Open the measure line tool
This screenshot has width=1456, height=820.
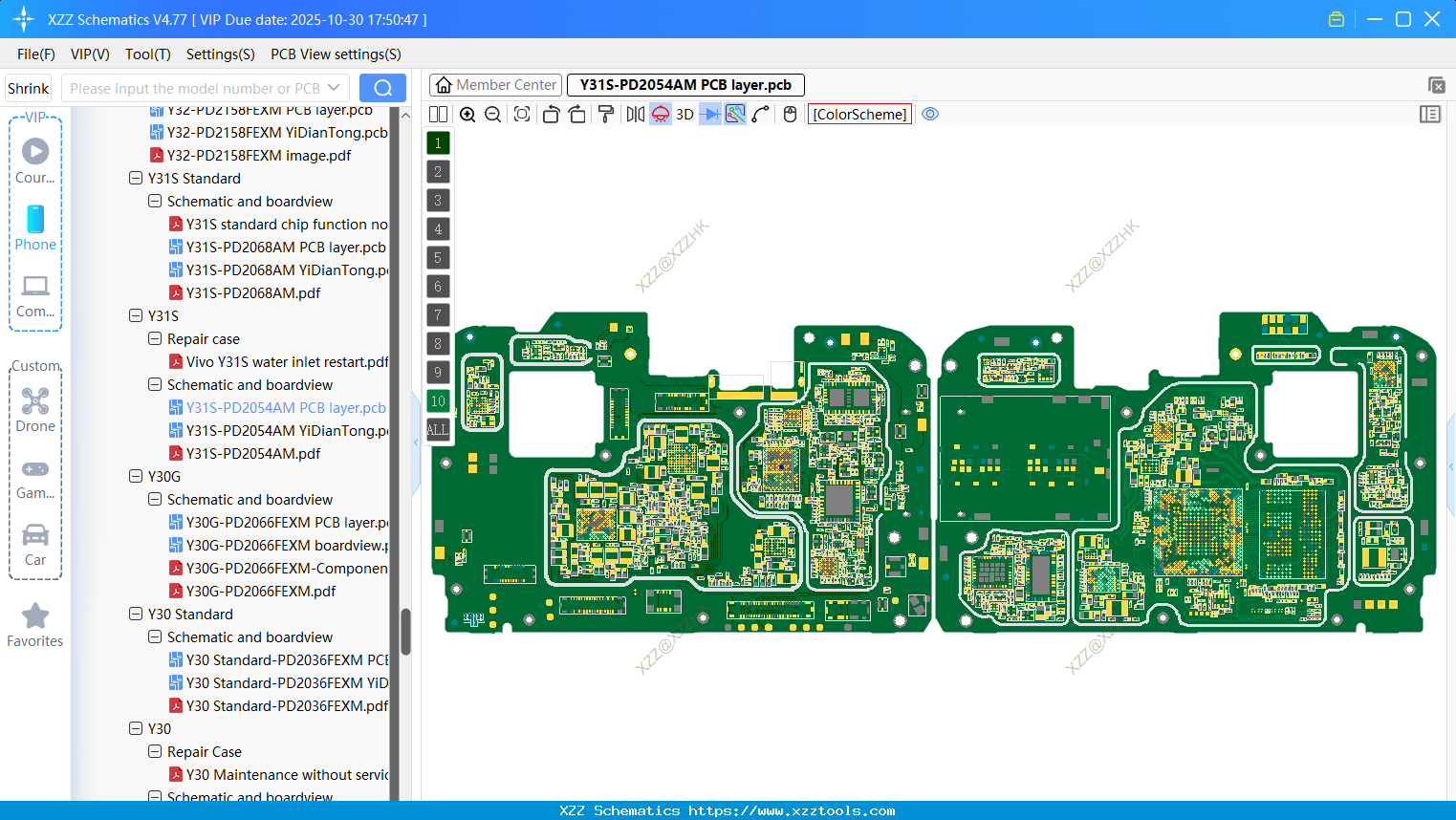pyautogui.click(x=759, y=114)
